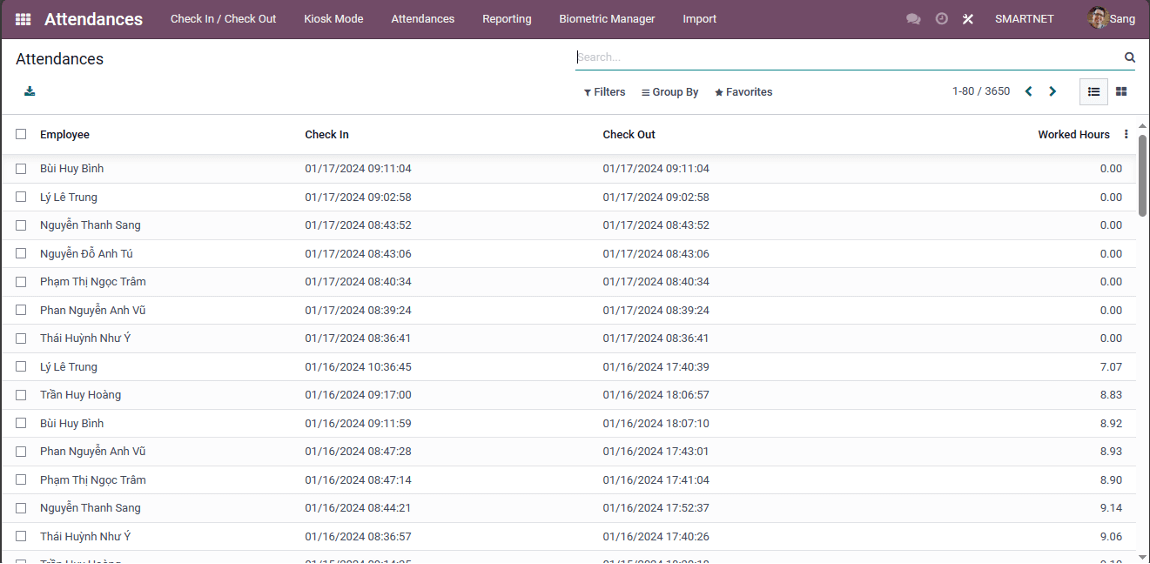Switch to list view
Viewport: 1150px width, 564px height.
[x=1094, y=92]
